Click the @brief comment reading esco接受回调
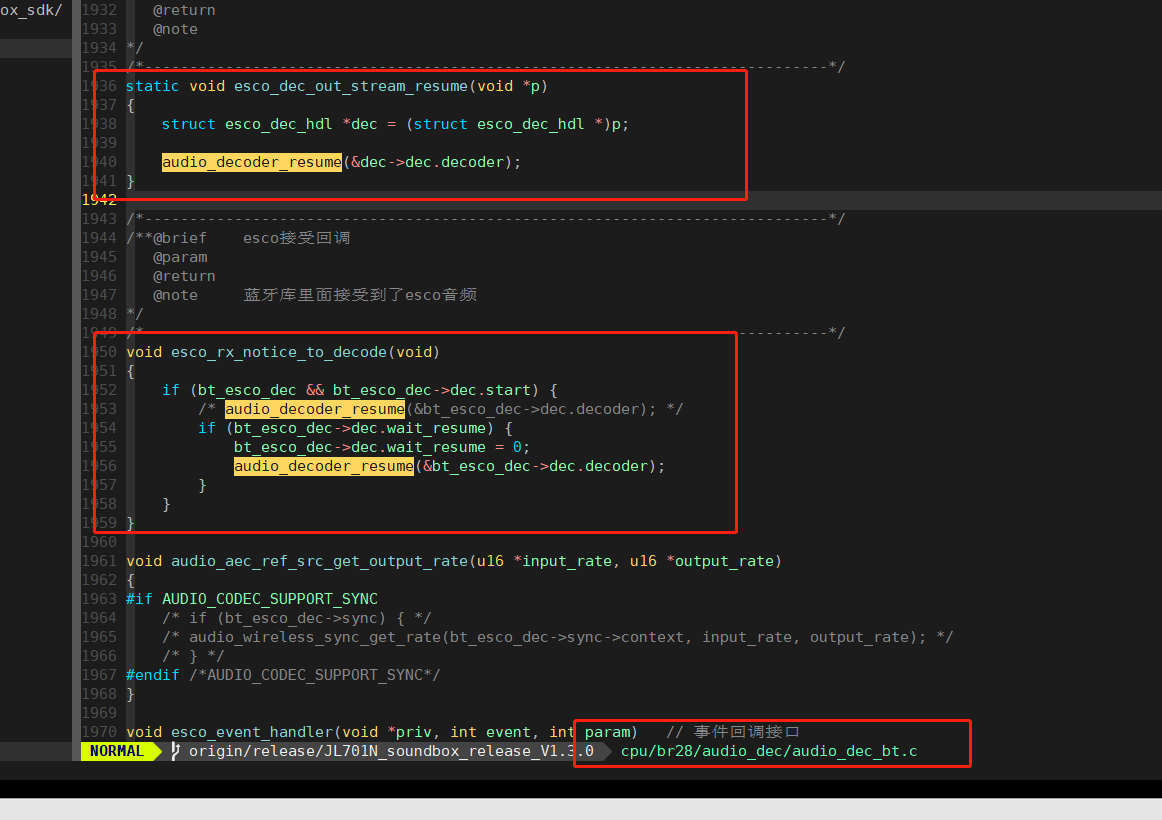 click(x=296, y=238)
